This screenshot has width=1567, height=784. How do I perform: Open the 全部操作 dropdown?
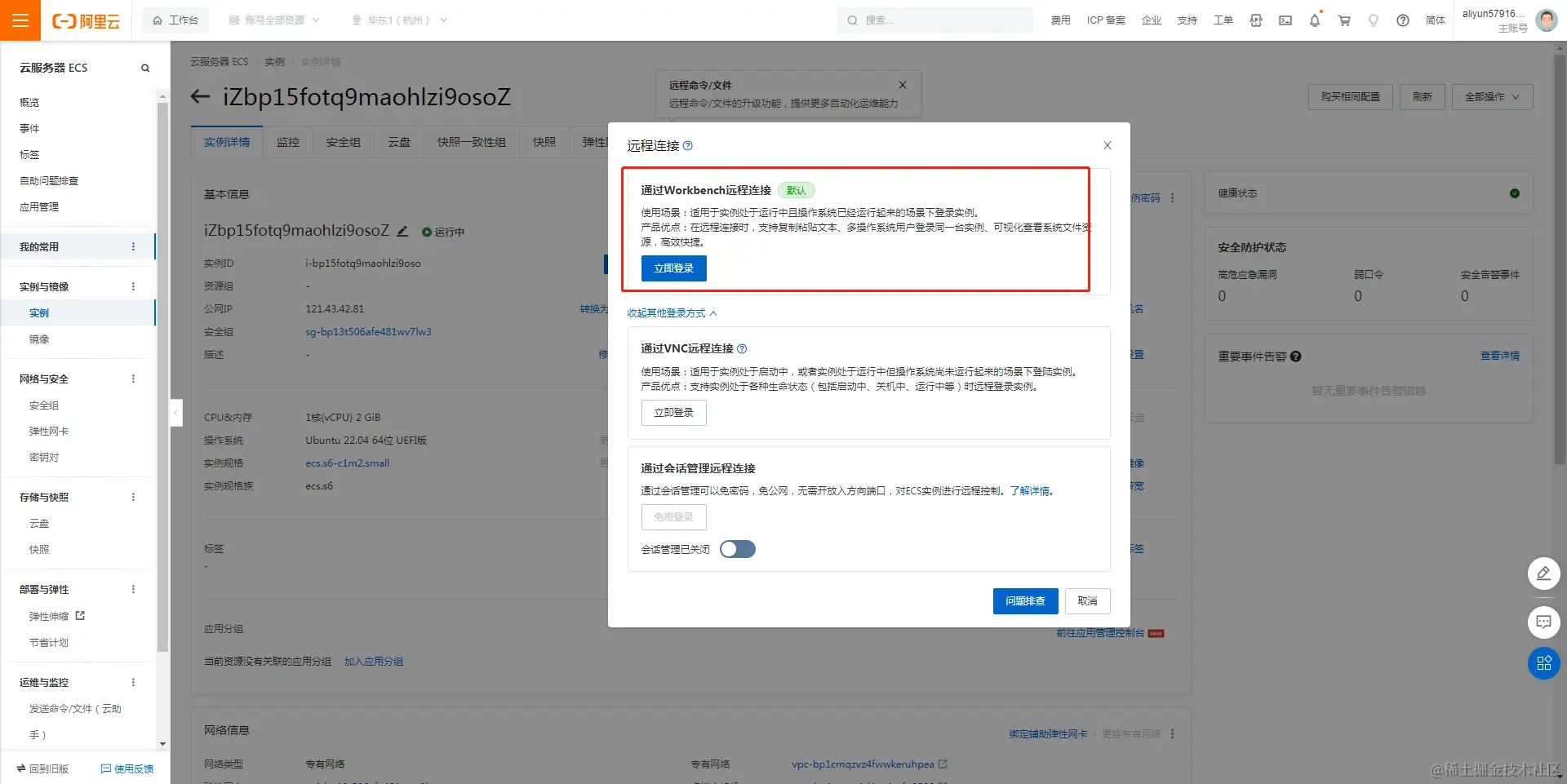(1492, 97)
